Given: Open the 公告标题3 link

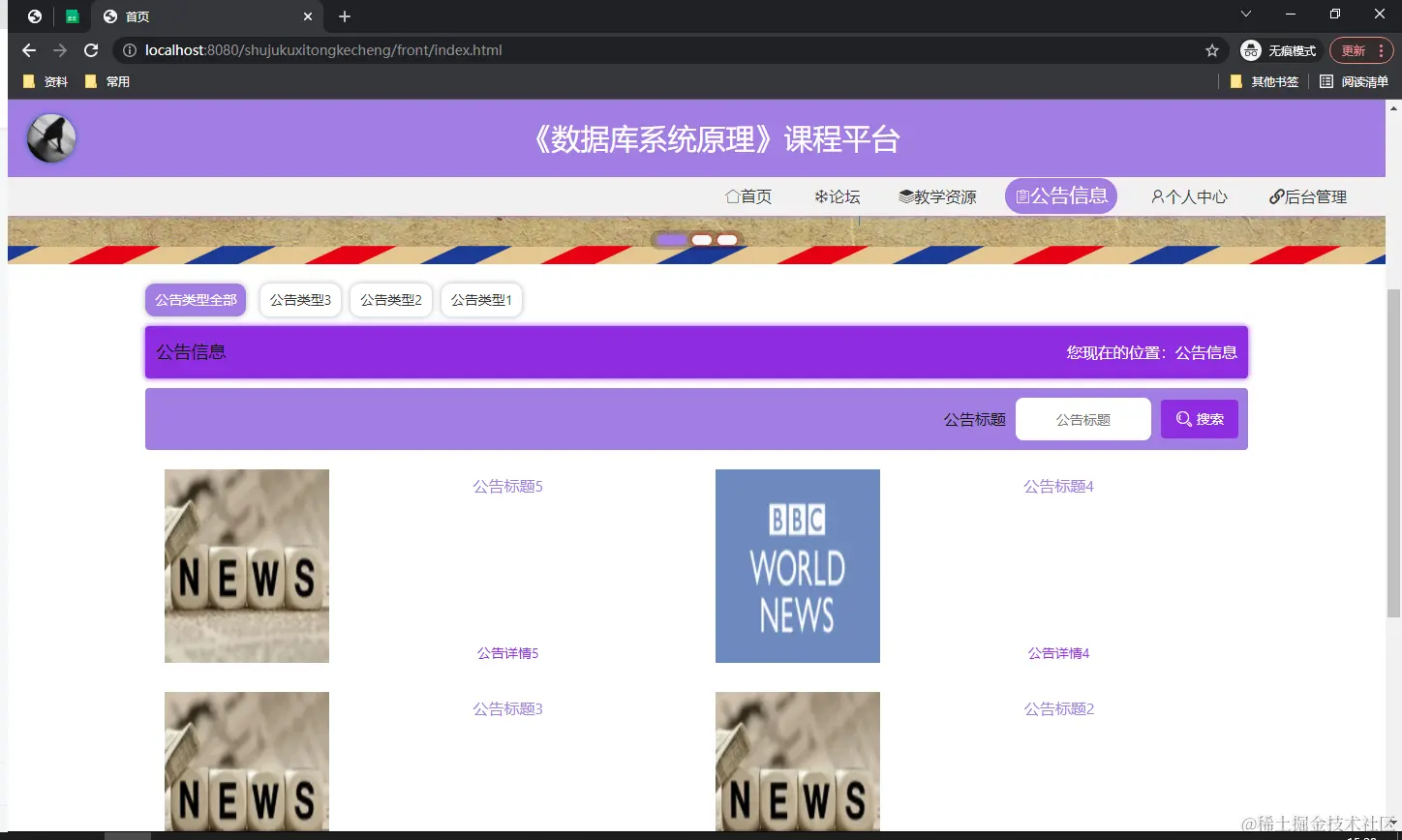Looking at the screenshot, I should pyautogui.click(x=508, y=708).
